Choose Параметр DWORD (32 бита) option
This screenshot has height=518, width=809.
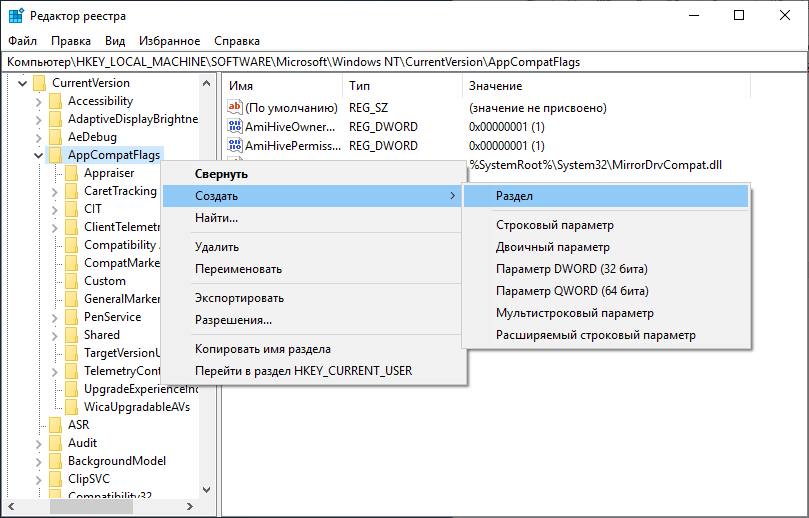[x=572, y=269]
